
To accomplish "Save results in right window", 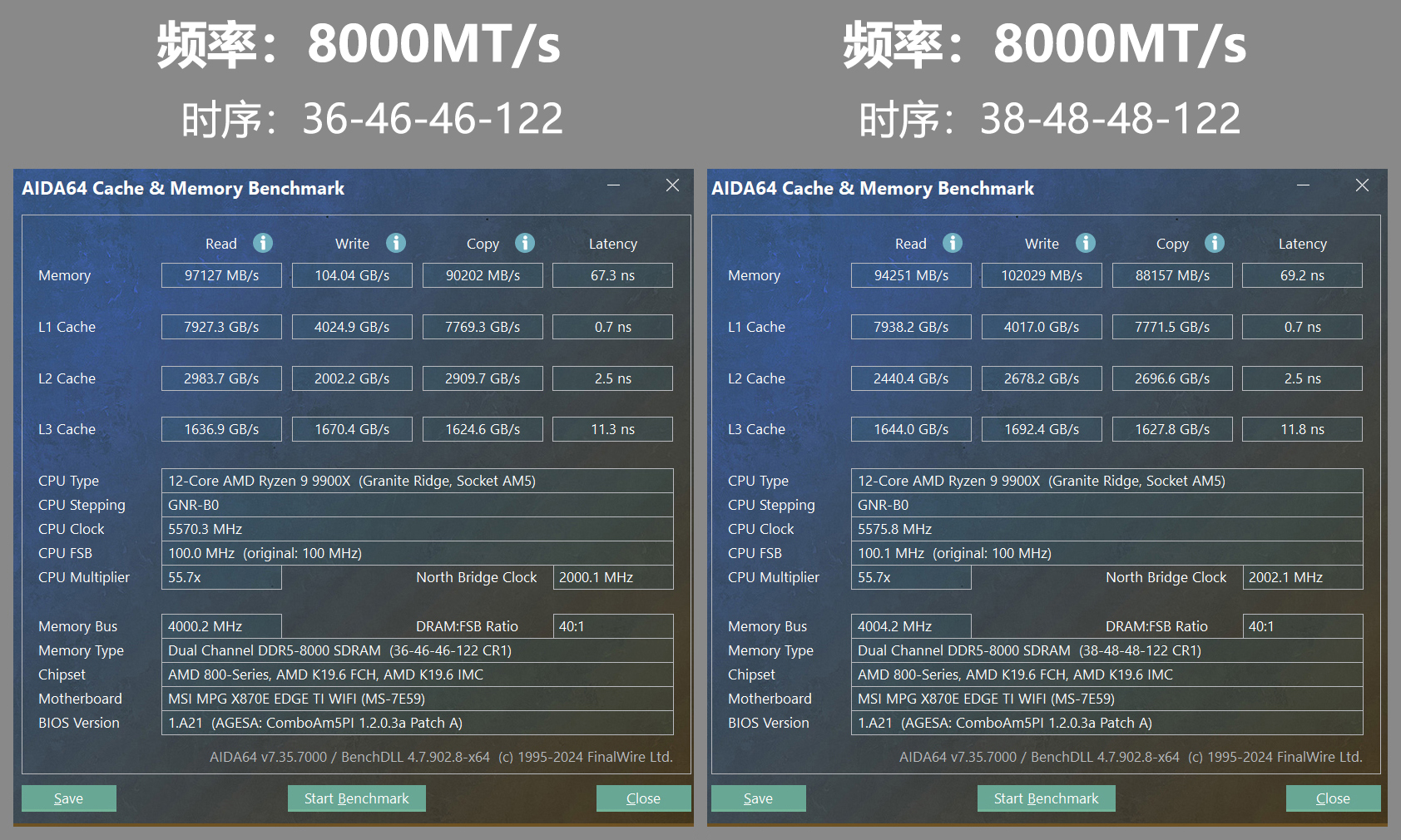I will pos(759,798).
